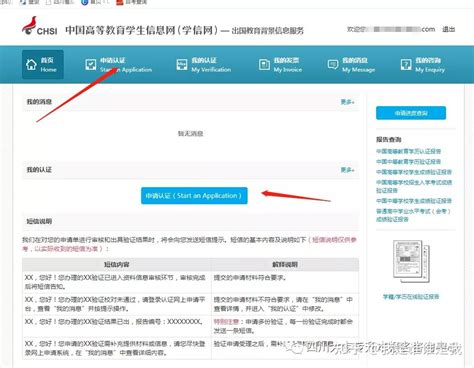The image size is (474, 368).
Task: Click the 暂无消息 empty message text
Action: click(190, 134)
